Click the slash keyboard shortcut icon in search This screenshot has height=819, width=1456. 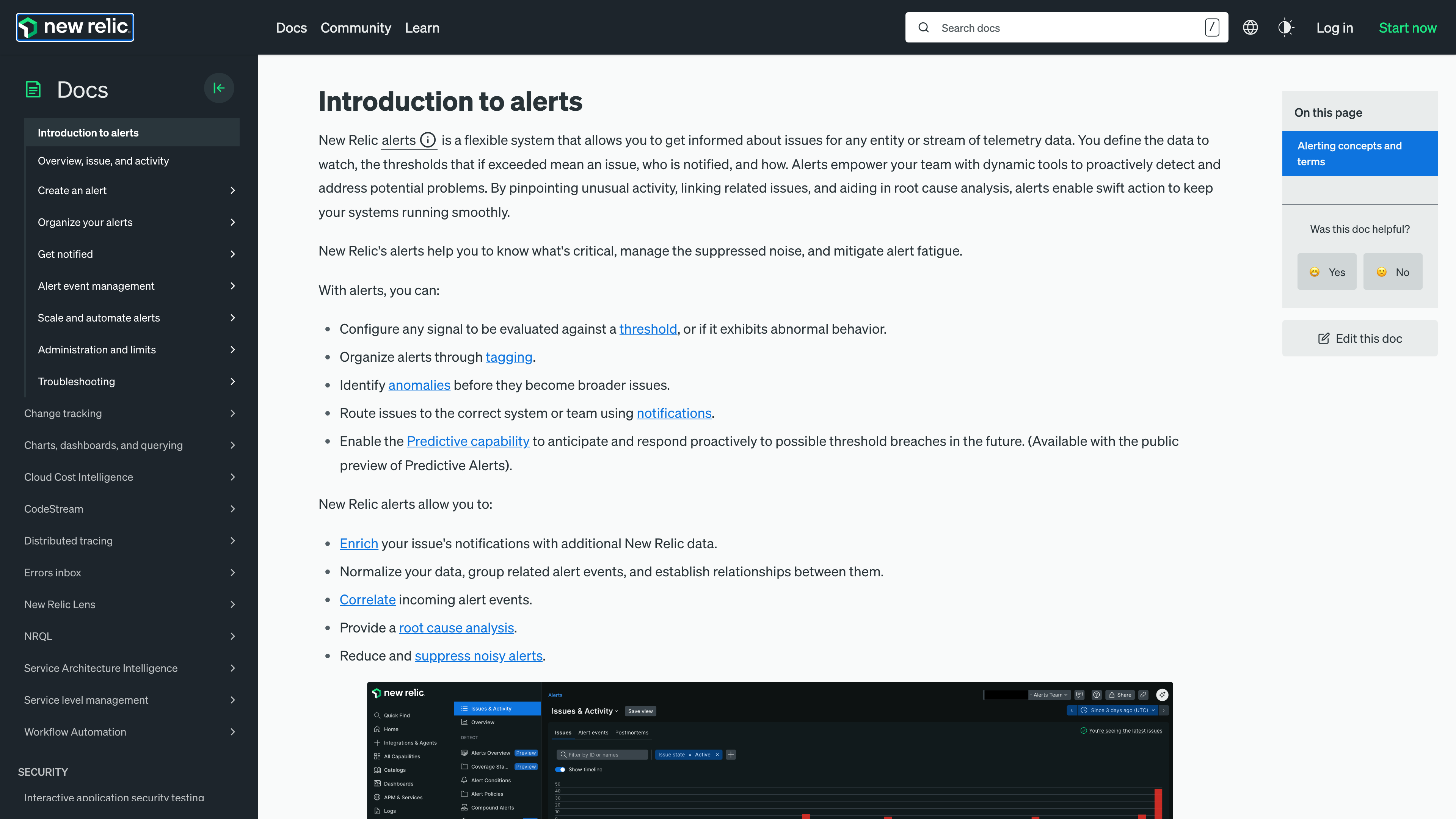coord(1211,27)
